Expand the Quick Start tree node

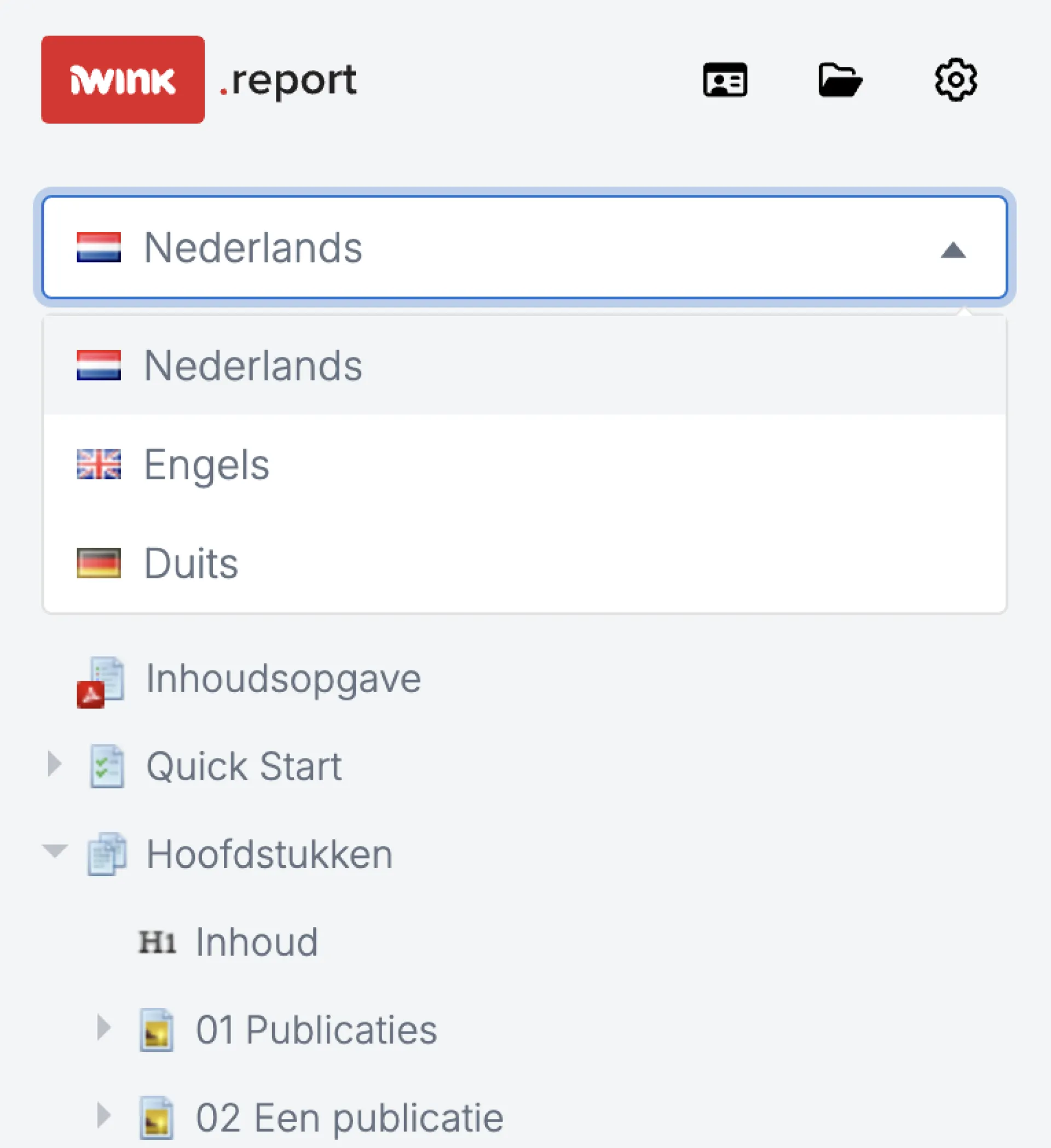(55, 764)
